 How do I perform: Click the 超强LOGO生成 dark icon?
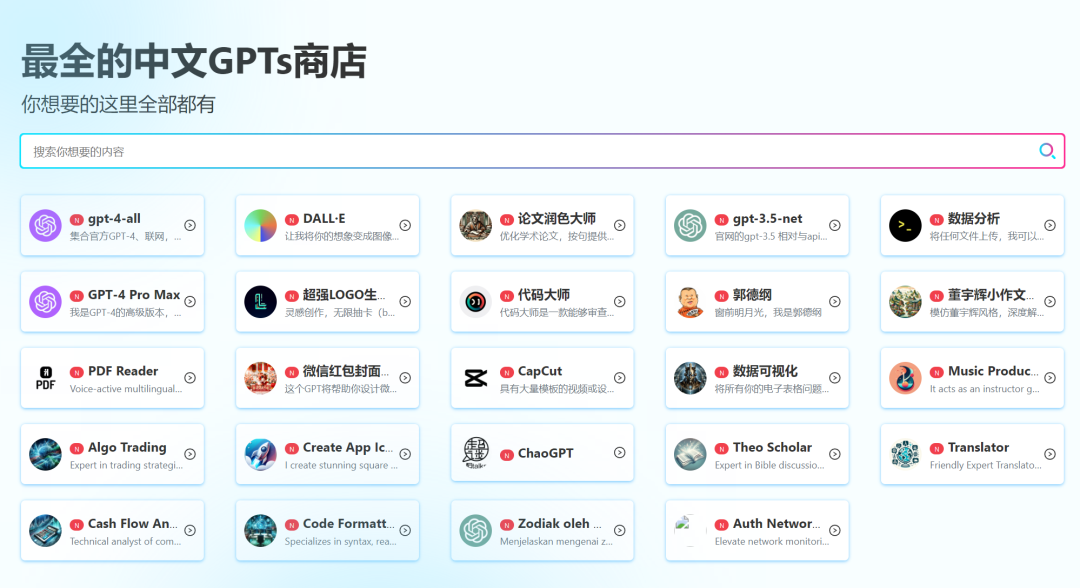click(x=260, y=302)
